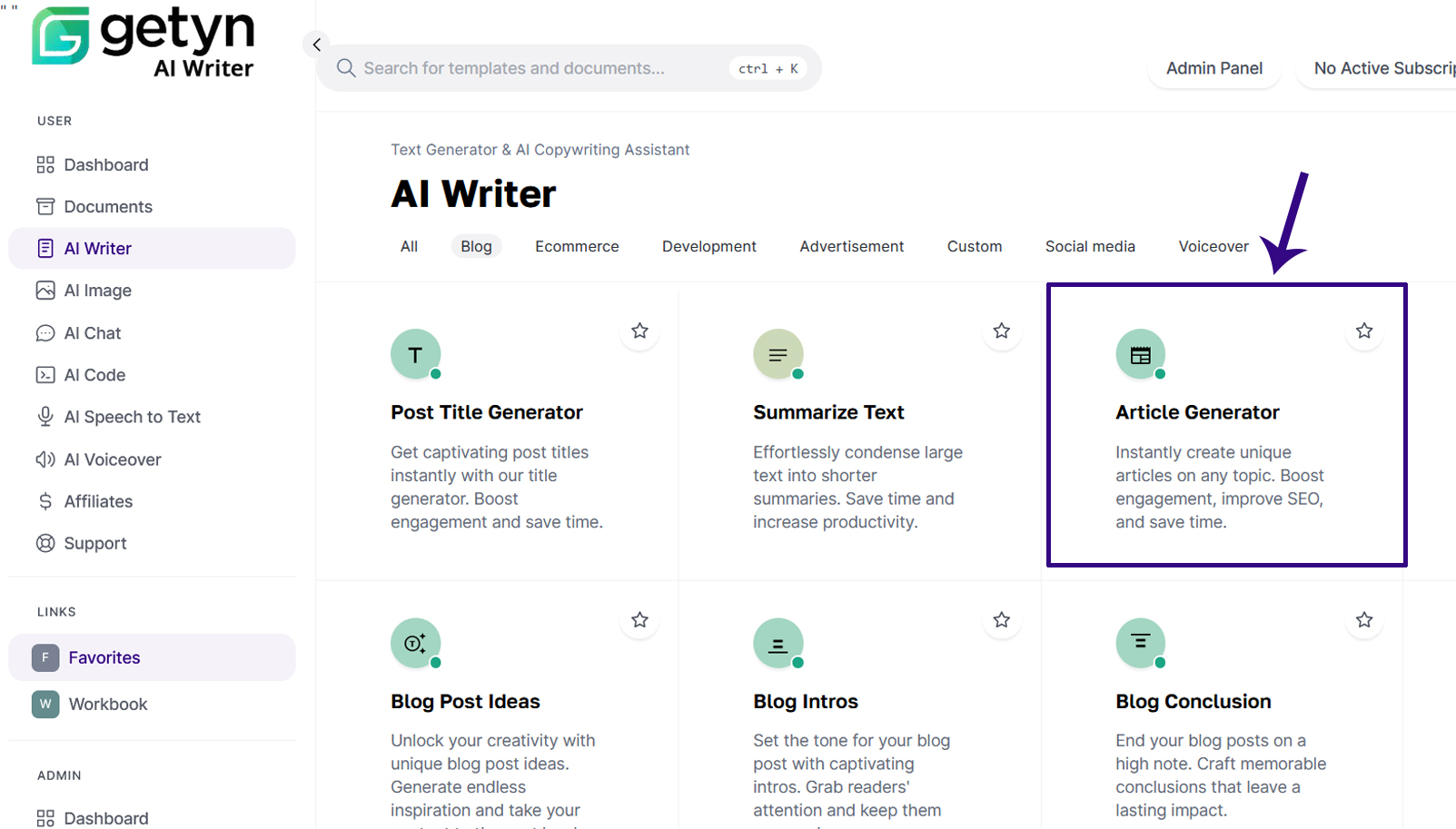Click the Blog Conclusion icon
Screen dimensions: 1456x829
[1141, 643]
